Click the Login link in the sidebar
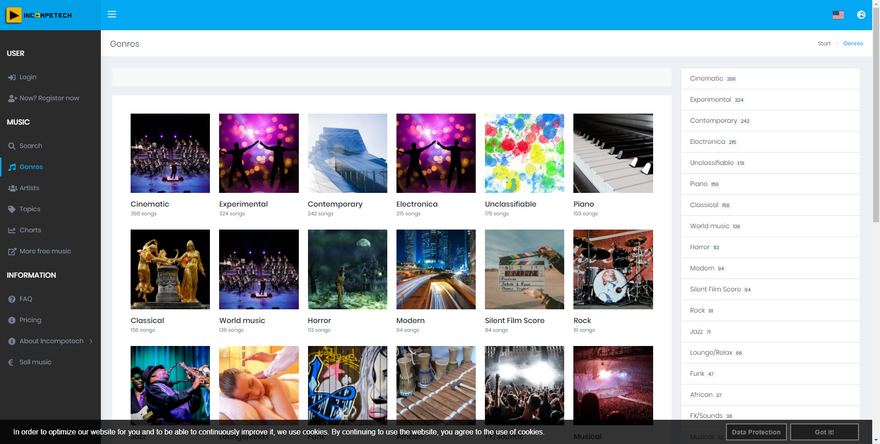The height and width of the screenshot is (444, 880). click(x=28, y=77)
